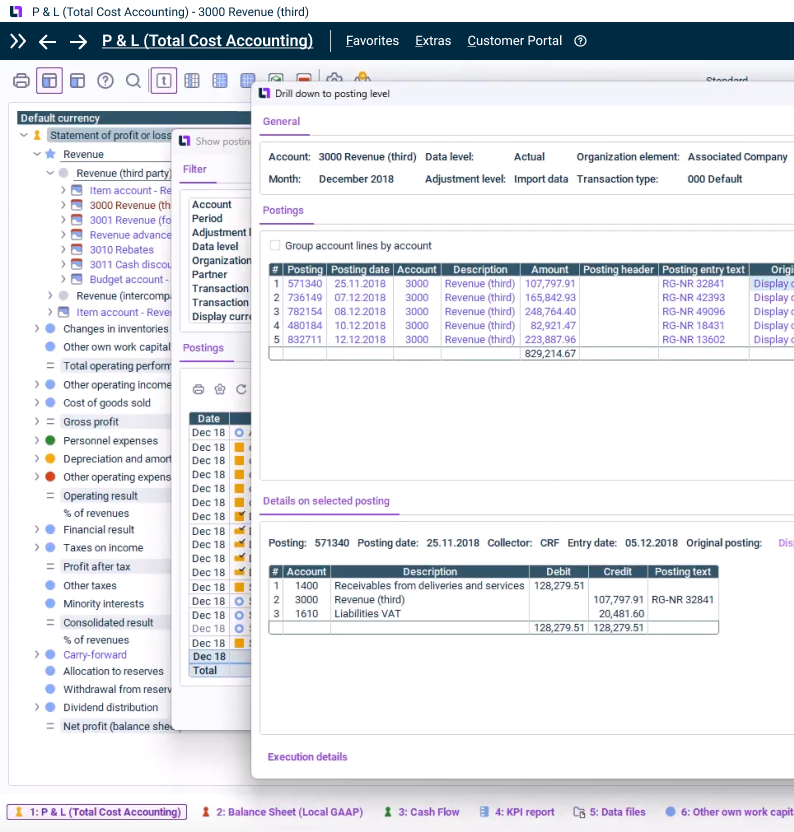Select the Financial result row
The image size is (794, 832).
(98, 530)
